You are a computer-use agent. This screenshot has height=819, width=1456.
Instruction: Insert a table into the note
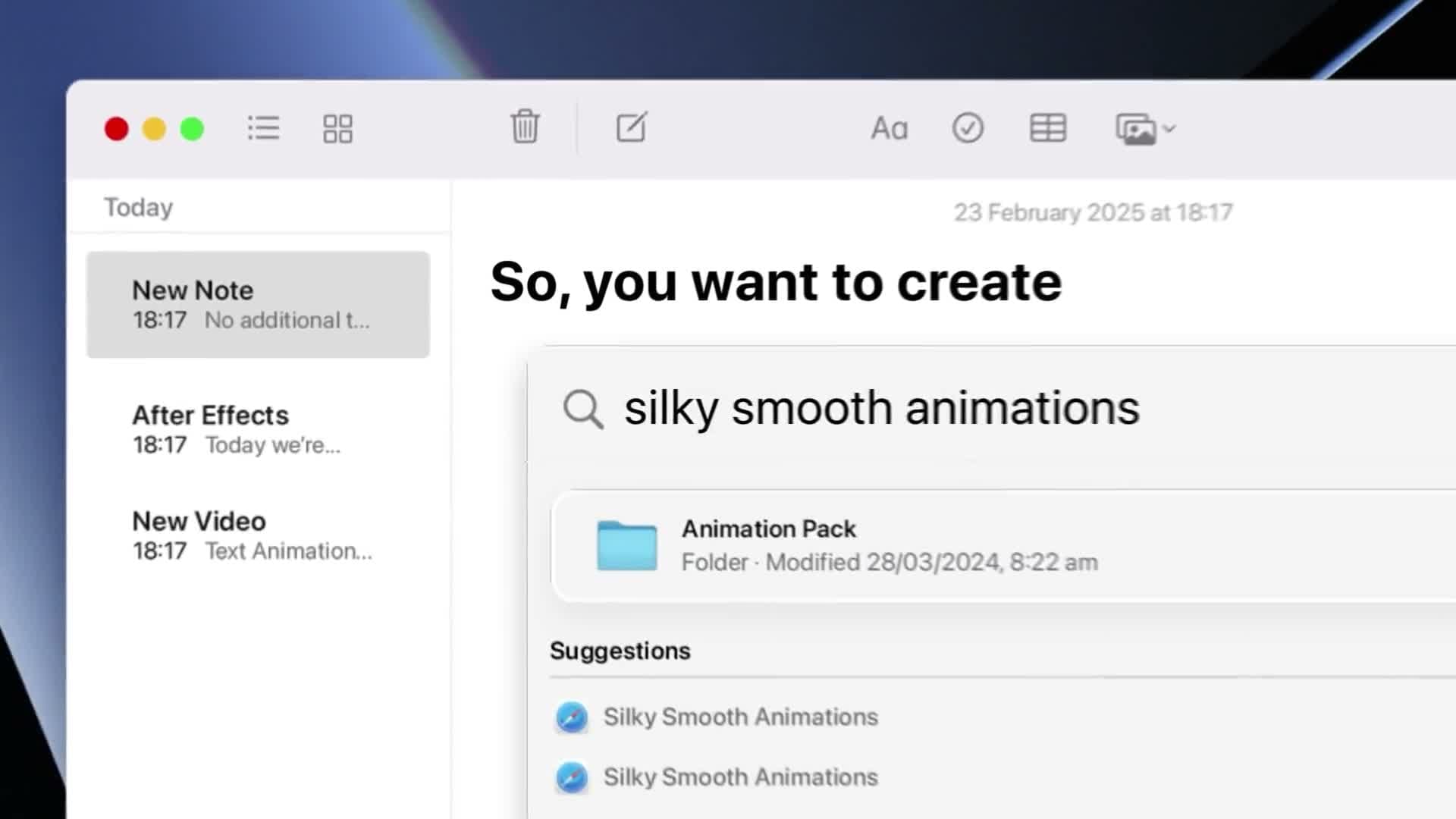(x=1048, y=128)
